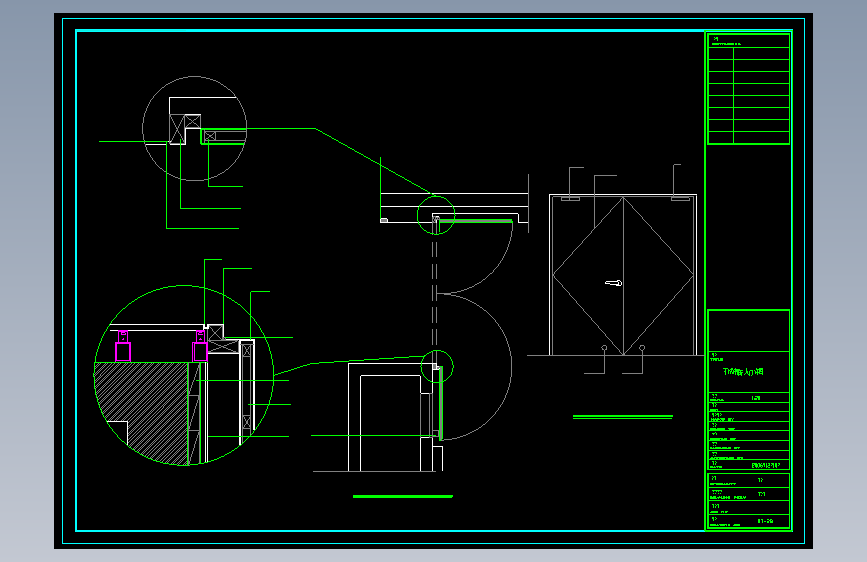Click the revision table at the top right
The width and height of the screenshot is (867, 562).
749,89
